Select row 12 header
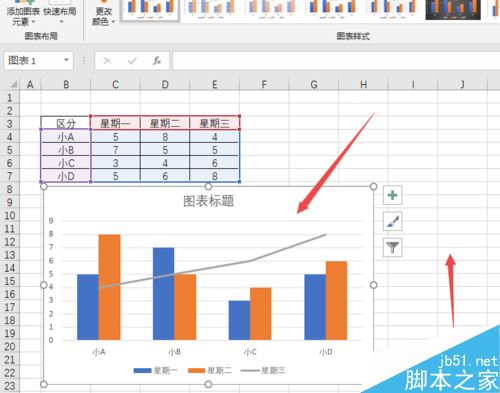This screenshot has height=393, width=500. click(x=10, y=242)
